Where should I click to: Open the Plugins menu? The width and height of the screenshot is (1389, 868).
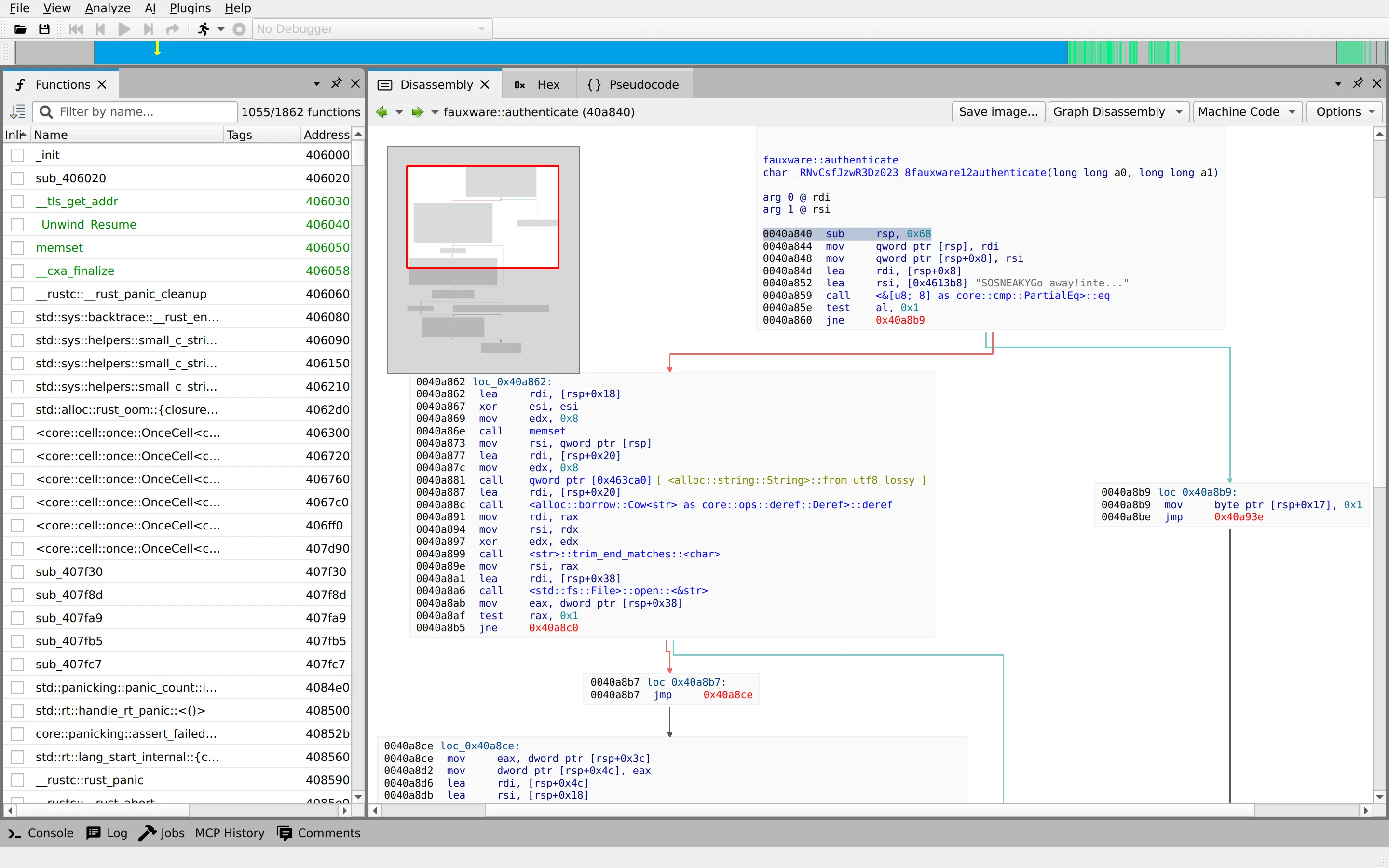pos(190,8)
